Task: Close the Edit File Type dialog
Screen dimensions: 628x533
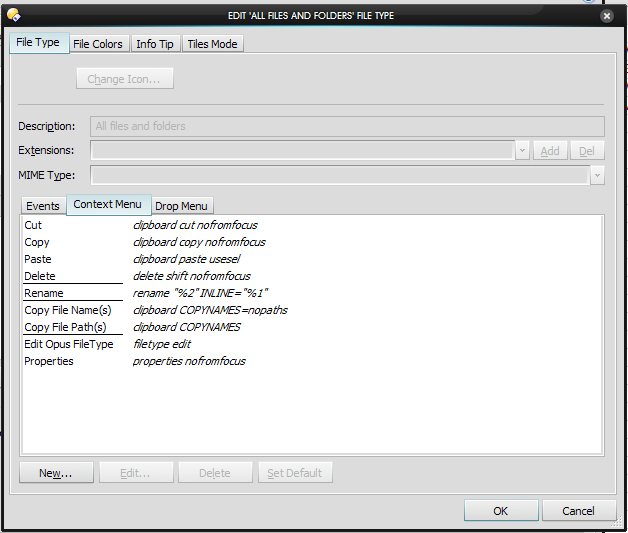Action: coord(606,15)
